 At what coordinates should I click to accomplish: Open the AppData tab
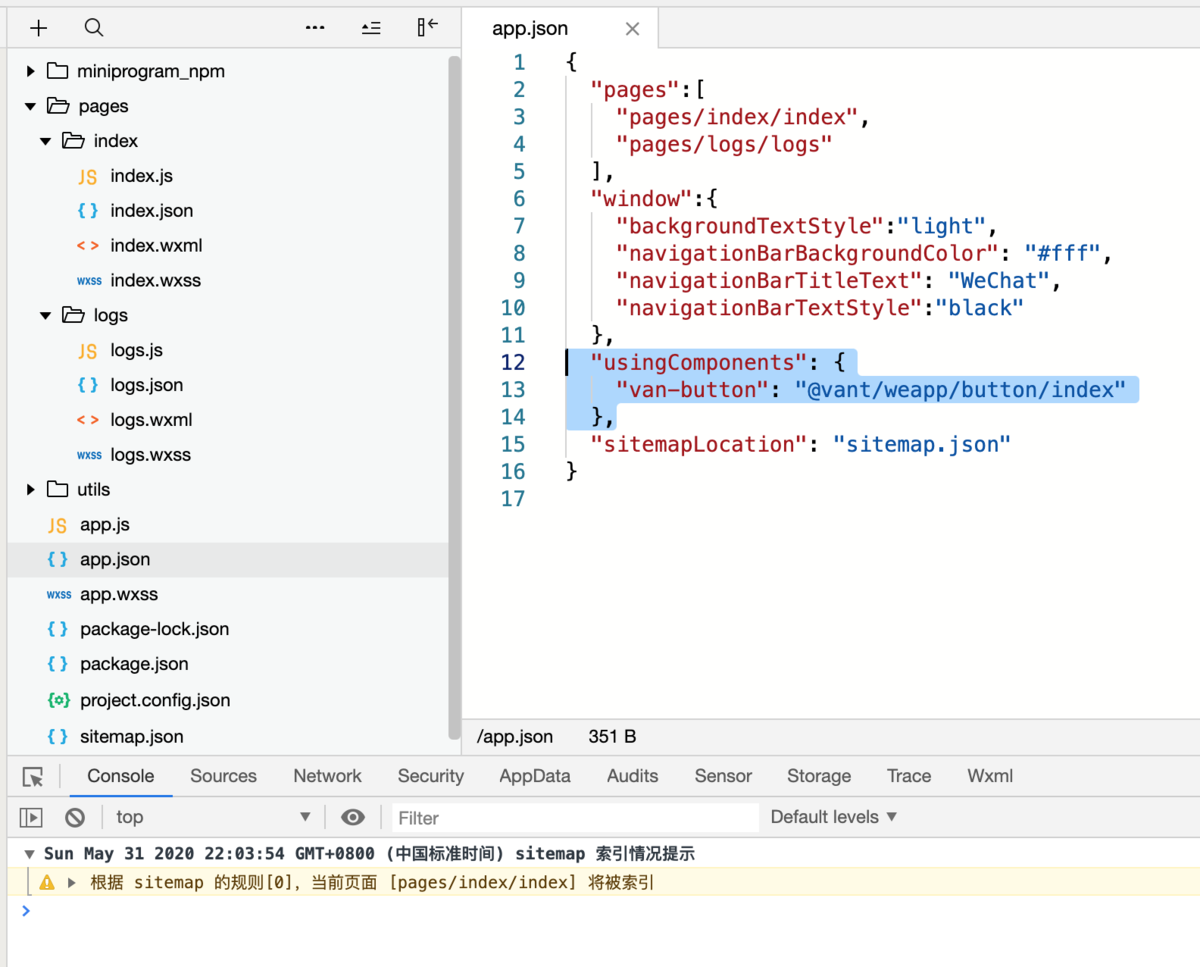pyautogui.click(x=535, y=776)
